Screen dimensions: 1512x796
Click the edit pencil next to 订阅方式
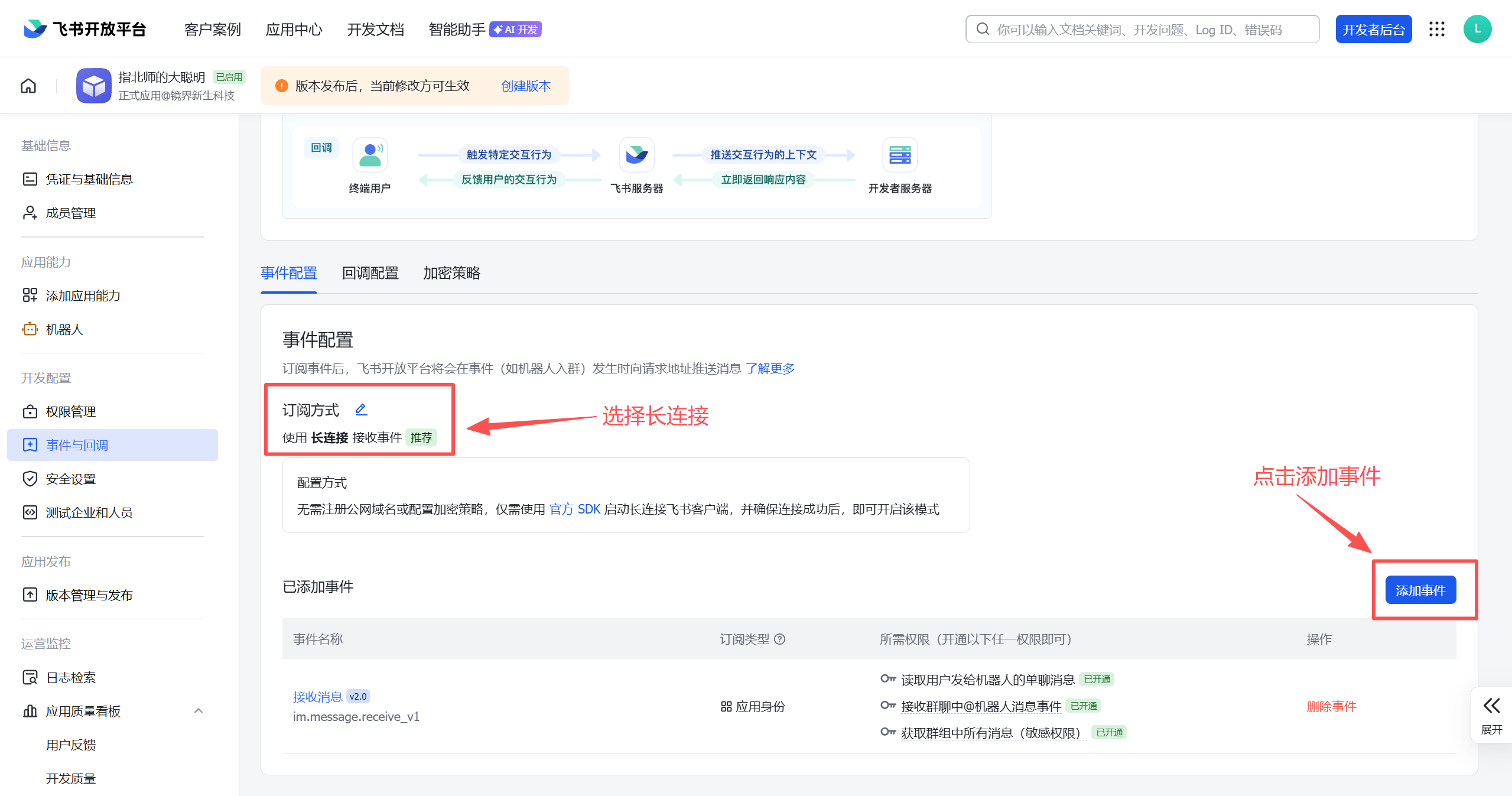click(361, 409)
